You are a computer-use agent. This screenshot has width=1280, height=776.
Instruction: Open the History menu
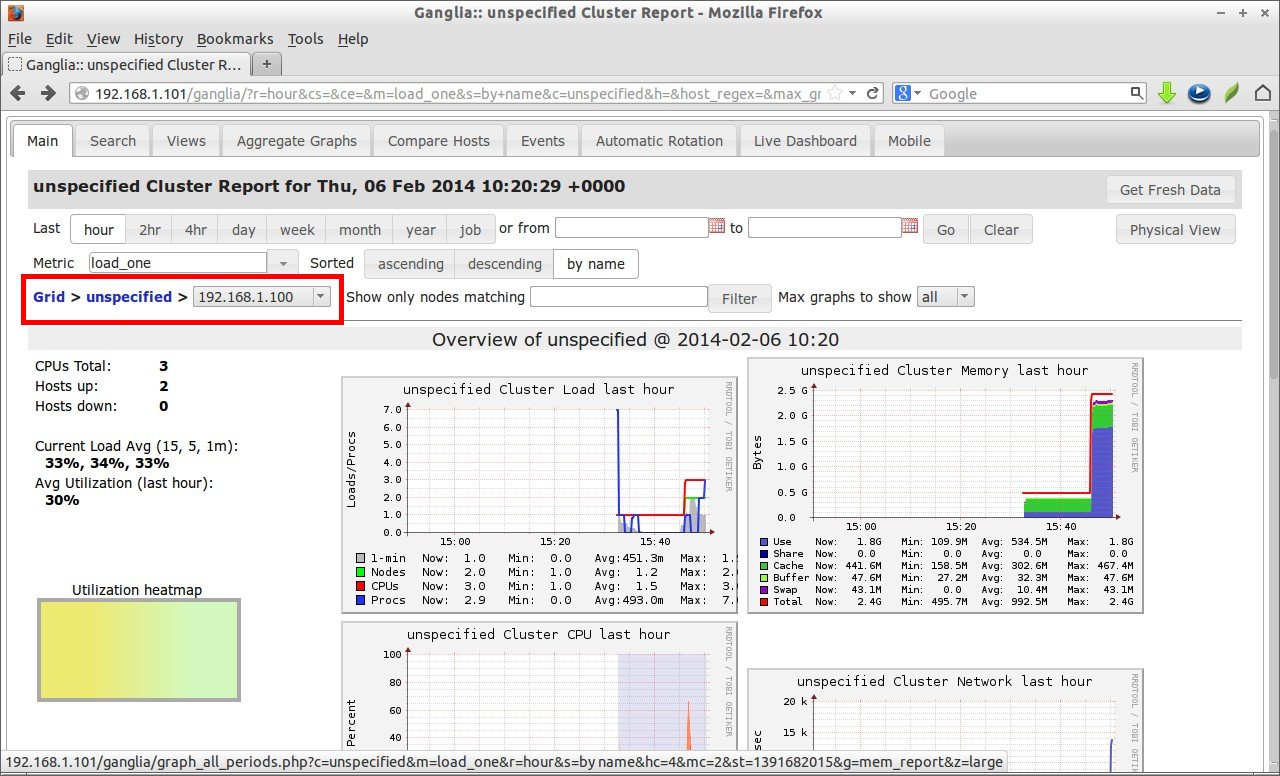(158, 39)
